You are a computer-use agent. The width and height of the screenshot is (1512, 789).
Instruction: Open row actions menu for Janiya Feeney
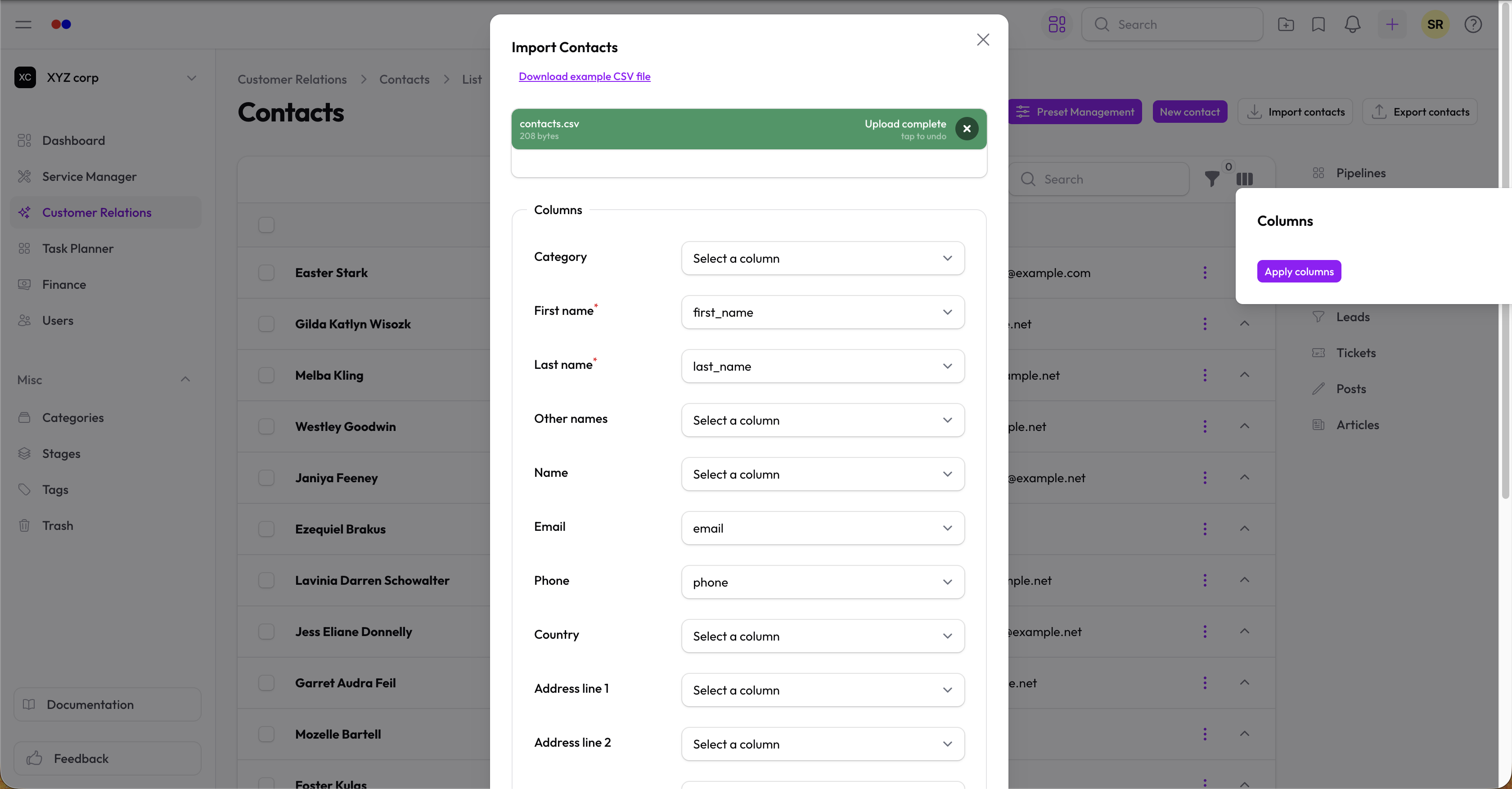[1205, 478]
